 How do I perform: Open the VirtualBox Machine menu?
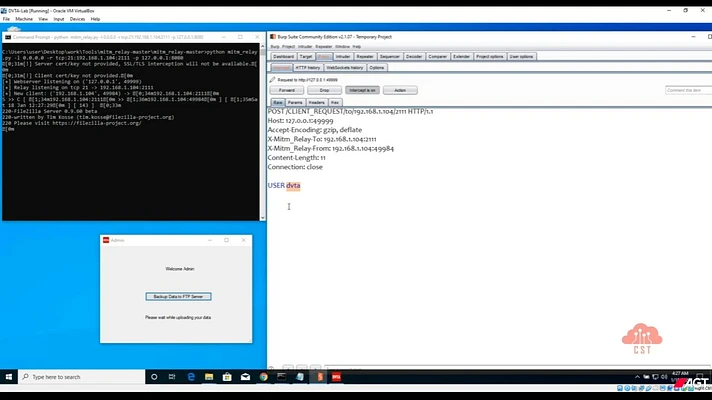(x=24, y=19)
